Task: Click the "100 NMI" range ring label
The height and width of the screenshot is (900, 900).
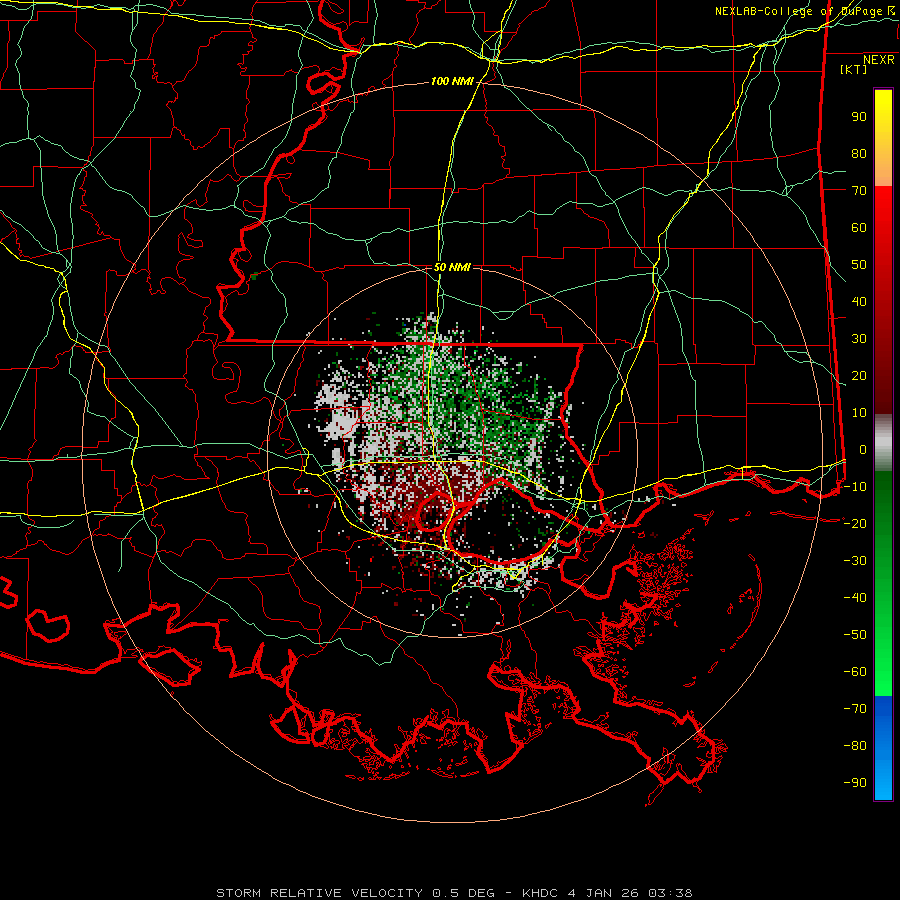Action: coord(452,82)
